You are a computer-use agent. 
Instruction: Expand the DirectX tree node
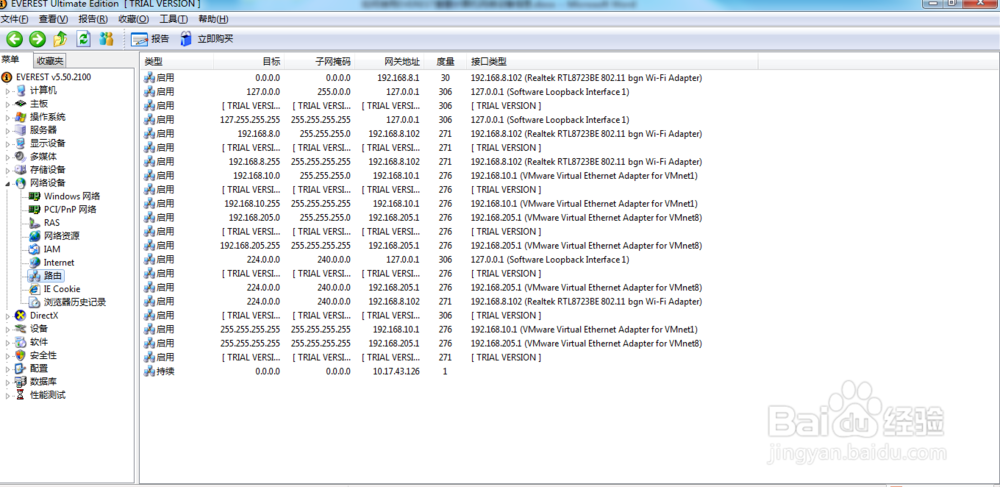pos(8,316)
